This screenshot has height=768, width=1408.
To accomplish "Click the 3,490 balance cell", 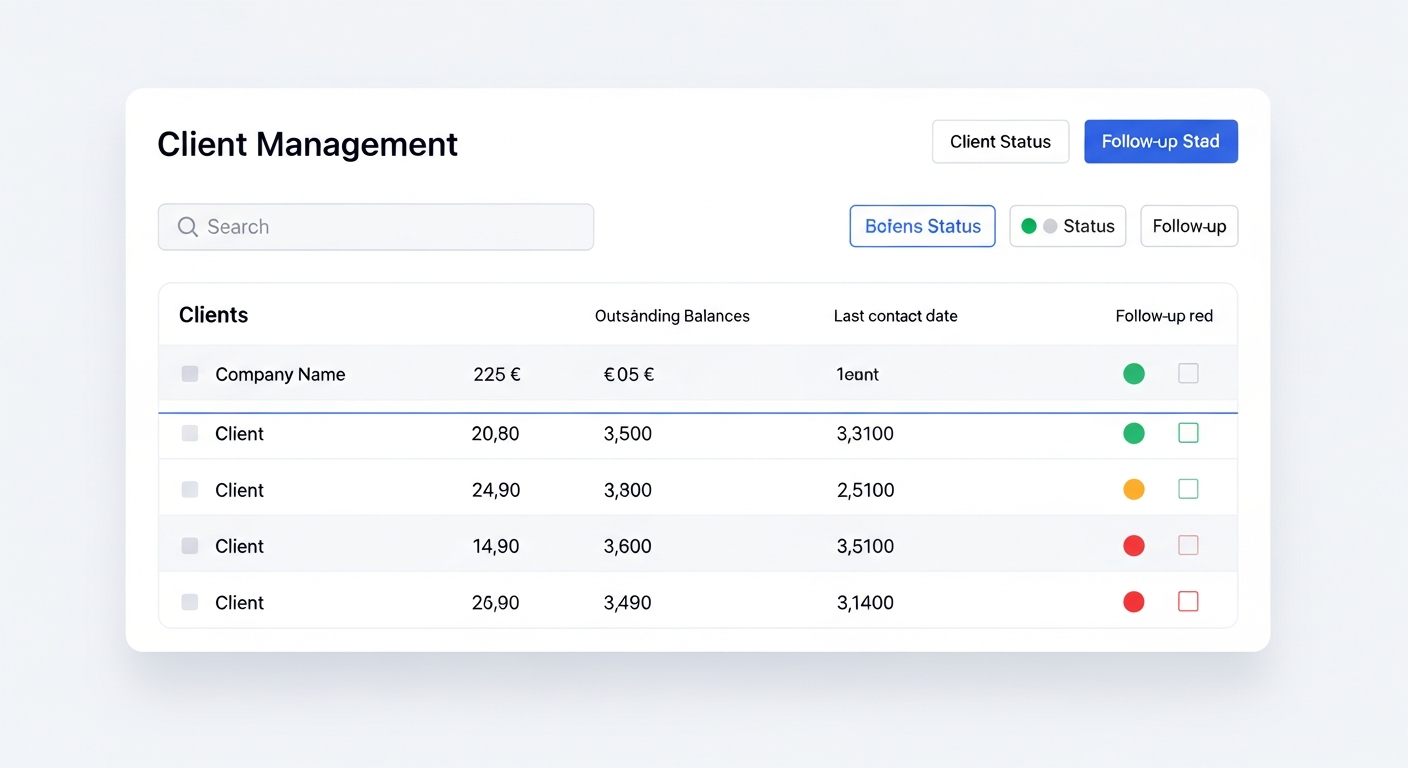I will click(628, 602).
